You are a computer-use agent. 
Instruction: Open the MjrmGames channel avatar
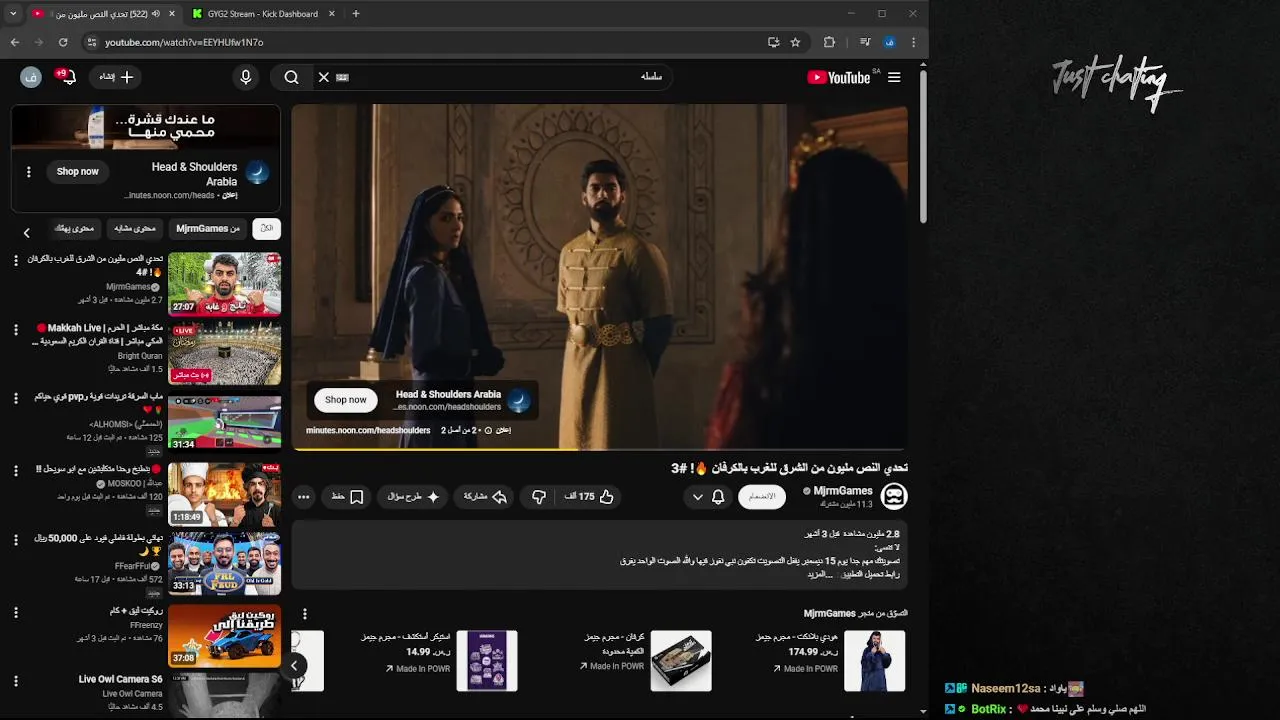coord(894,496)
